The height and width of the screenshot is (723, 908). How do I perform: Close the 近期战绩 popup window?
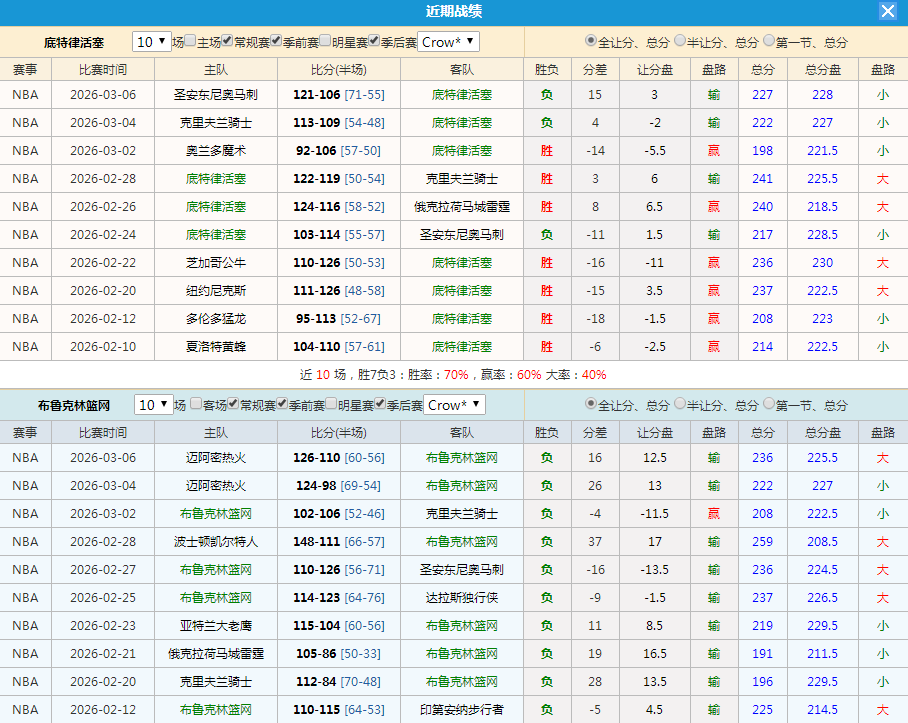888,12
